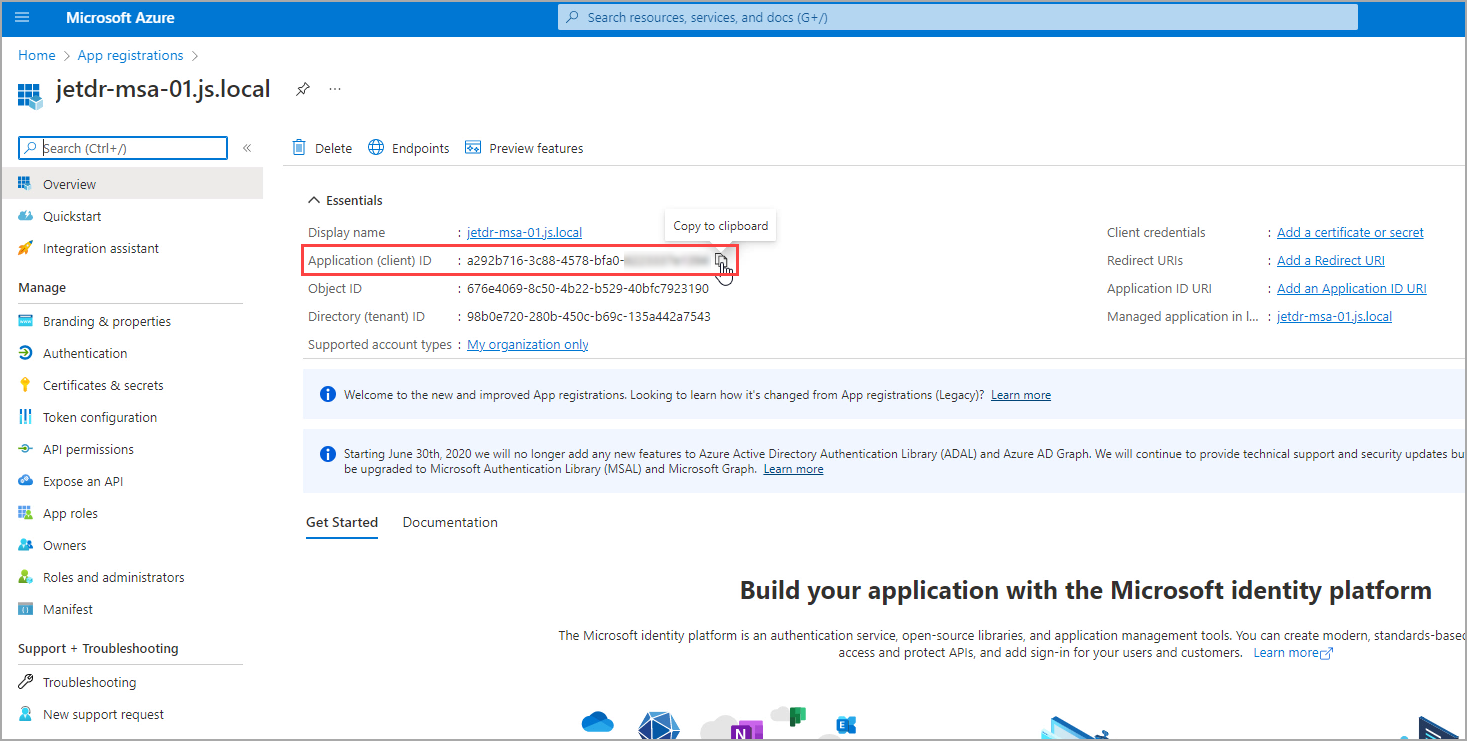
Task: Click Add a Redirect URI link
Action: click(x=1330, y=260)
